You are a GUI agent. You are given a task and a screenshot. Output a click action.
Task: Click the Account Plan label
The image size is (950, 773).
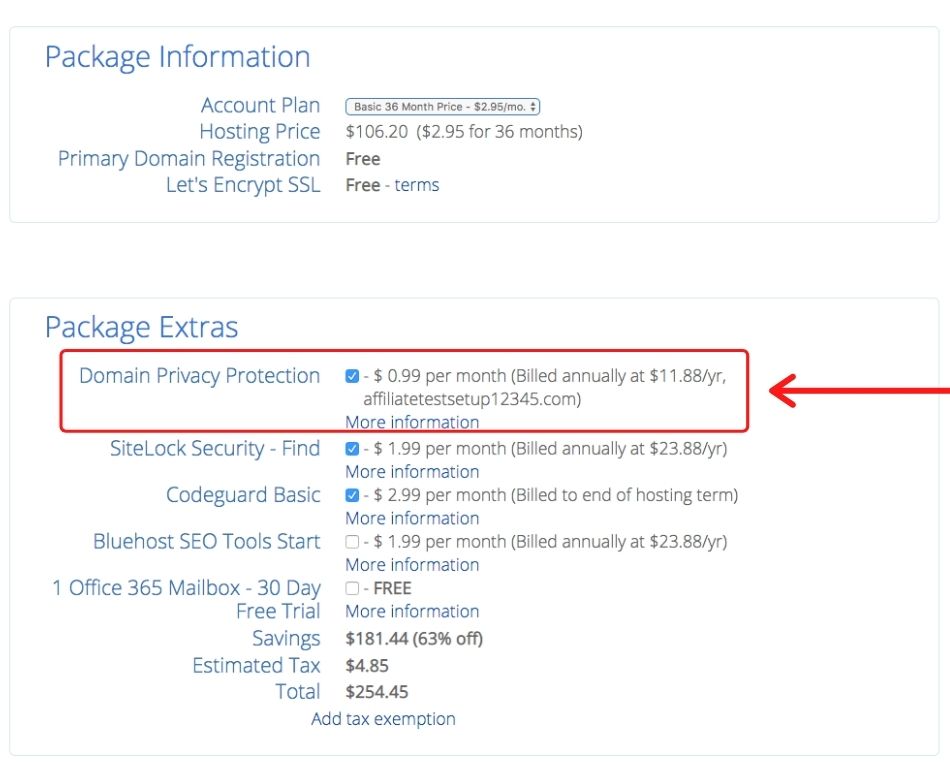261,105
